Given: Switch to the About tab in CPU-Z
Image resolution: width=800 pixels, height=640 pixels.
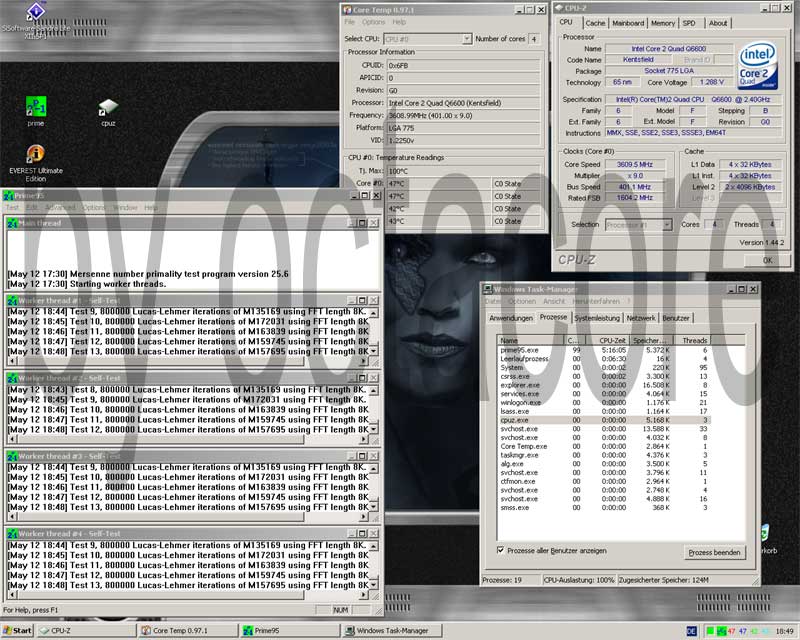Looking at the screenshot, I should click(718, 23).
